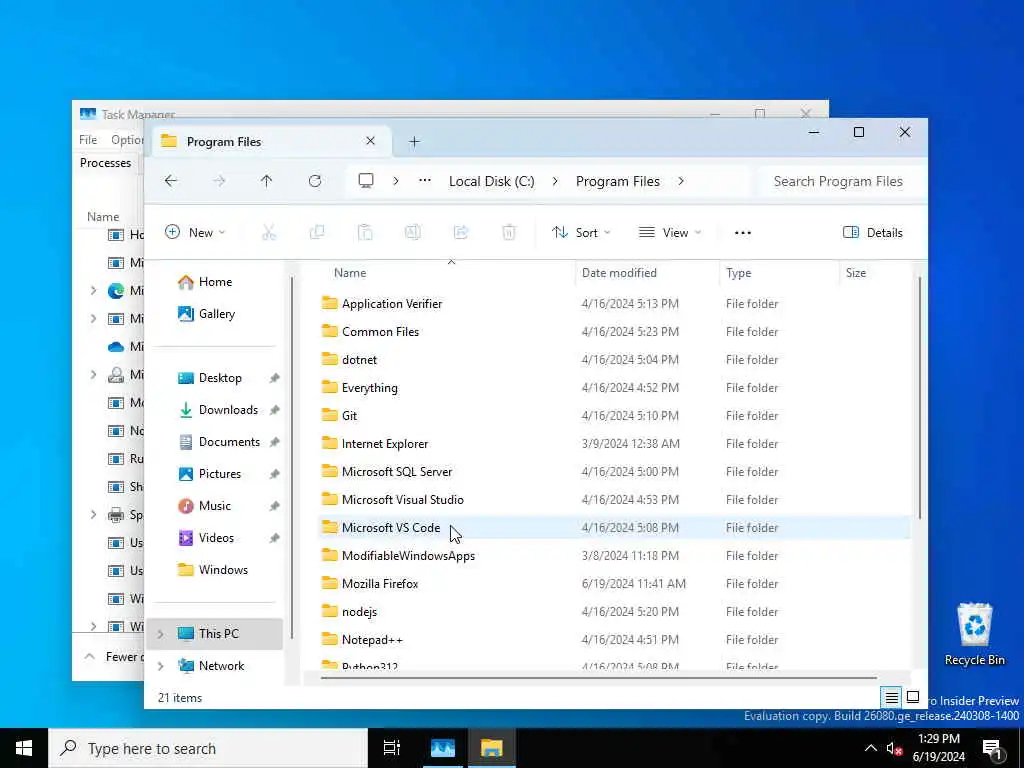Screen dimensions: 1024x768
Task: Select the nodejs folder
Action: pyautogui.click(x=614, y=612)
